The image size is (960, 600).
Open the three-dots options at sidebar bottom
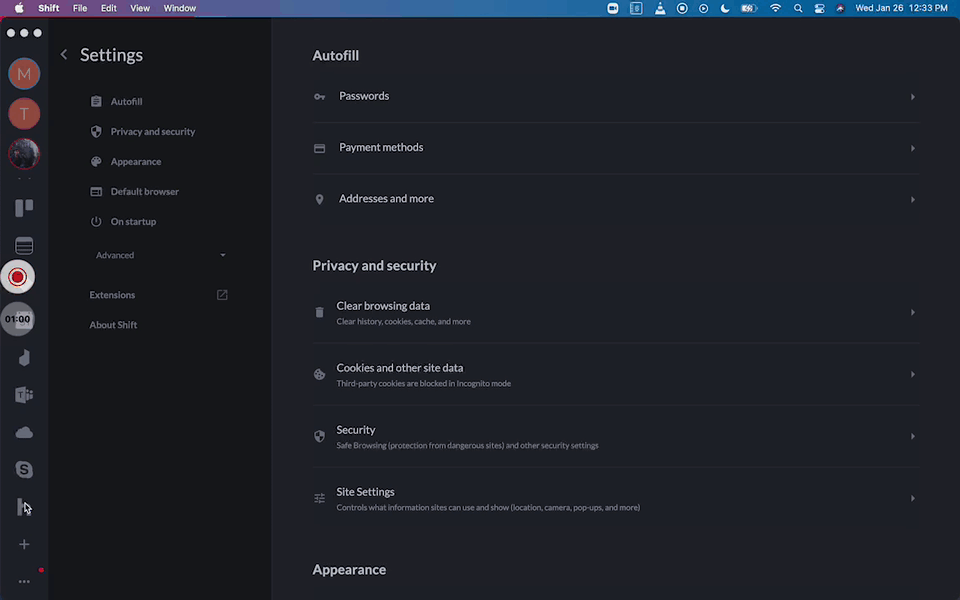click(x=24, y=581)
